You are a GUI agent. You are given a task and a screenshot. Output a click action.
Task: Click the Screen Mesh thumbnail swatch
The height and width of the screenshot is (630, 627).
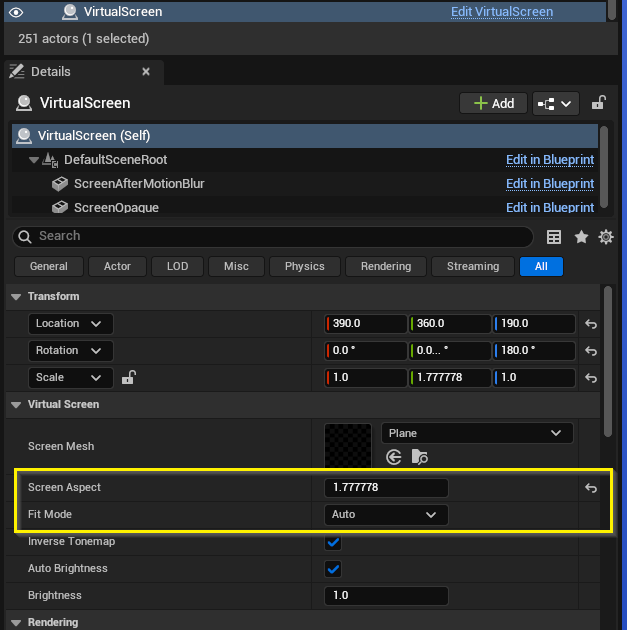(x=347, y=445)
